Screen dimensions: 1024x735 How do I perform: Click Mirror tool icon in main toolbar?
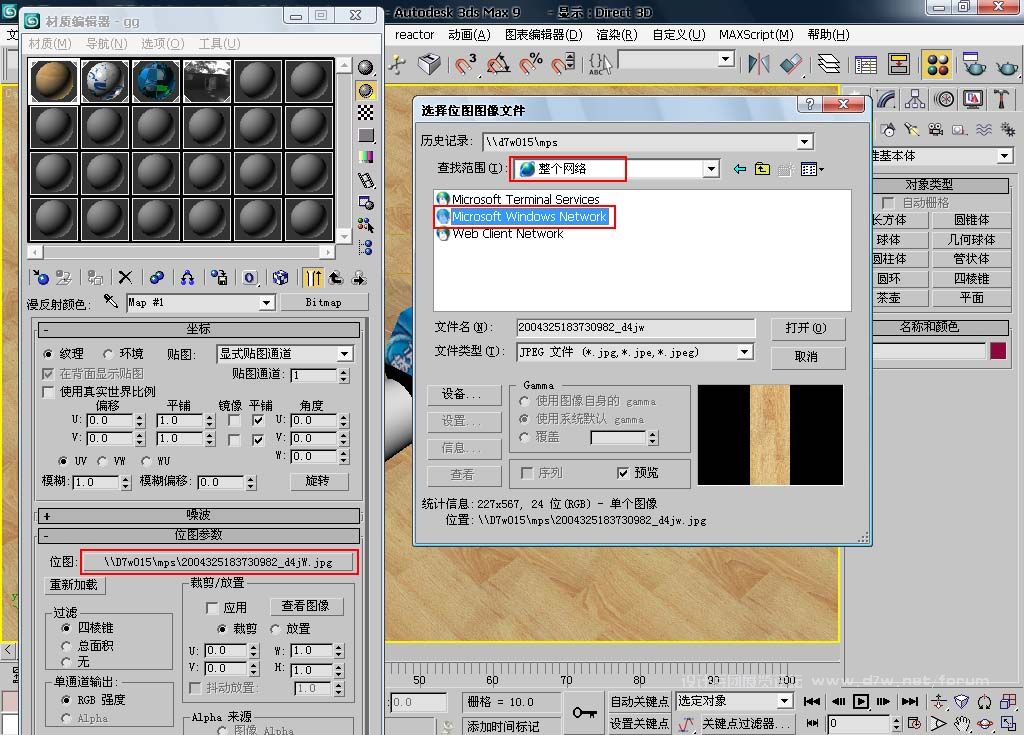click(758, 64)
